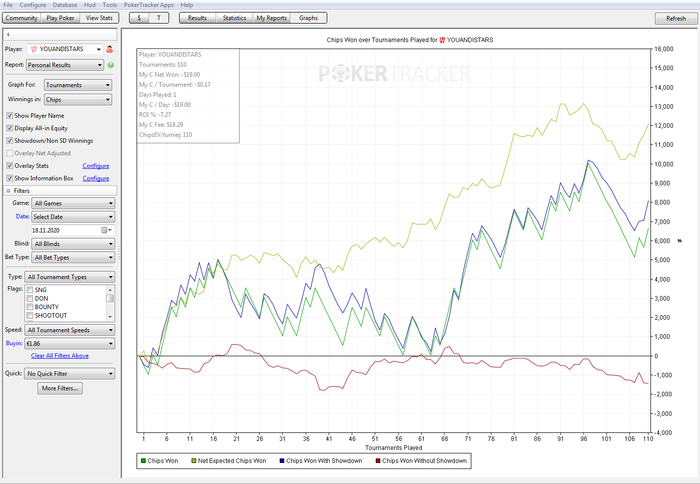Click the Net Expected Chips Won yellow swatch

pos(194,461)
